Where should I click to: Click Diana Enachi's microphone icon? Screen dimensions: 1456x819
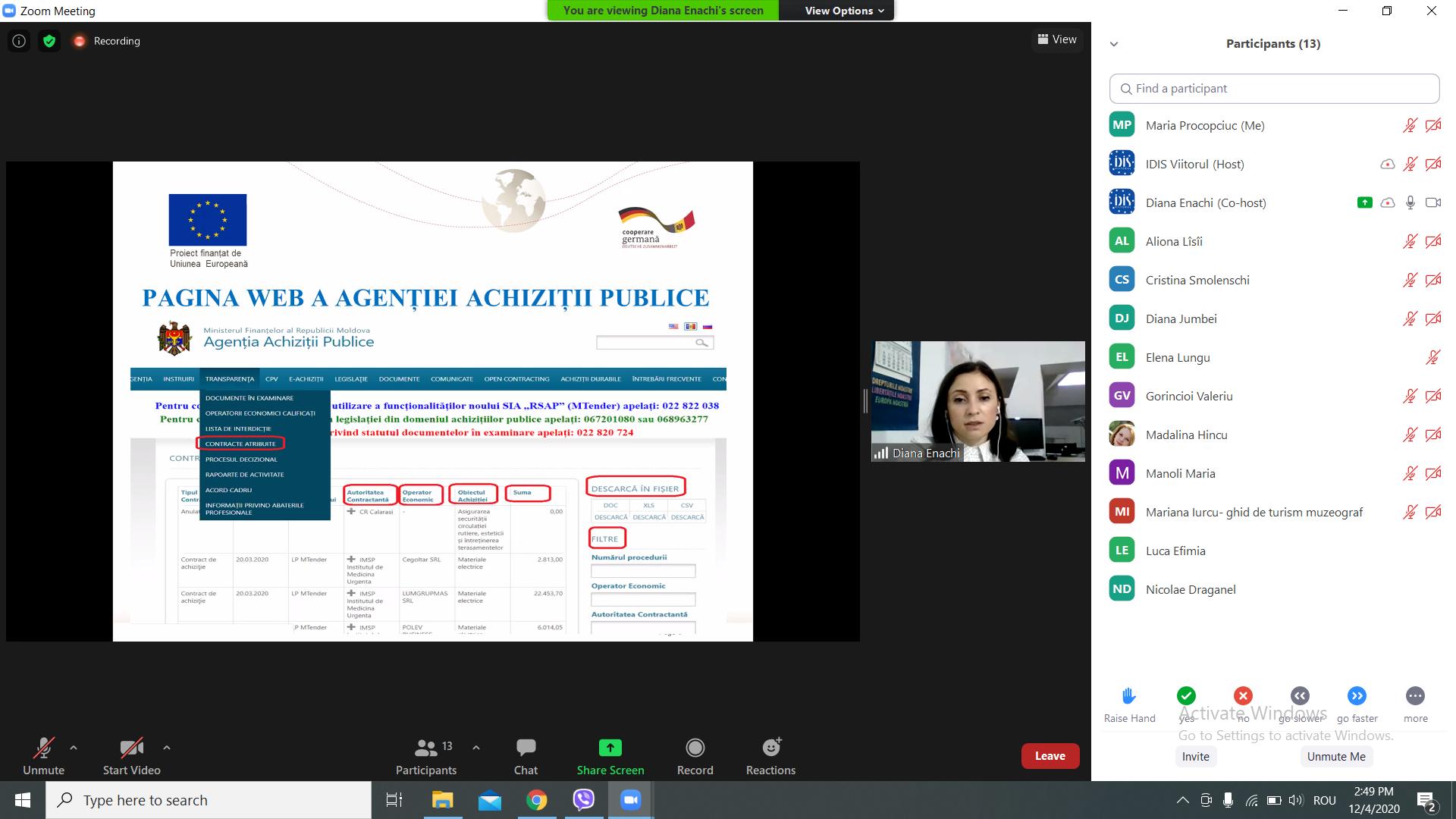[1410, 202]
